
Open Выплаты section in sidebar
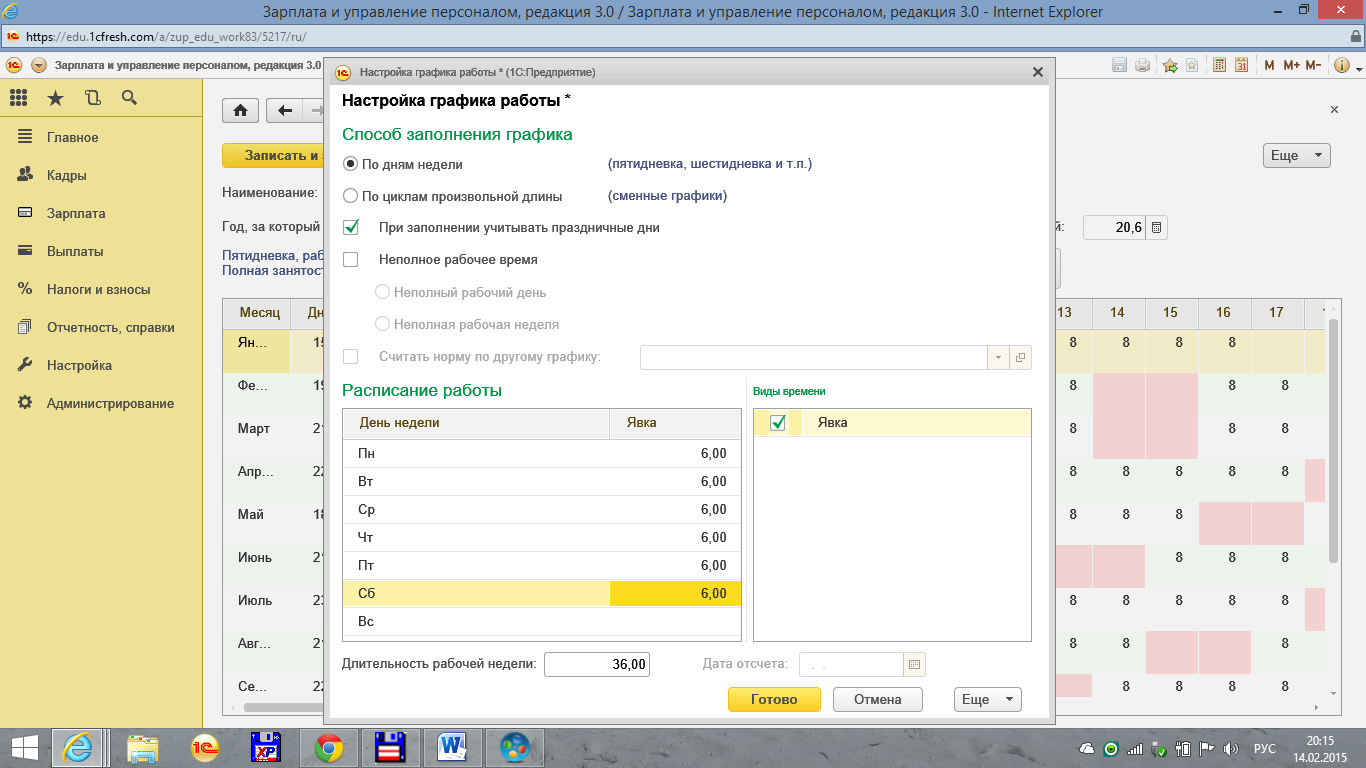(x=75, y=251)
